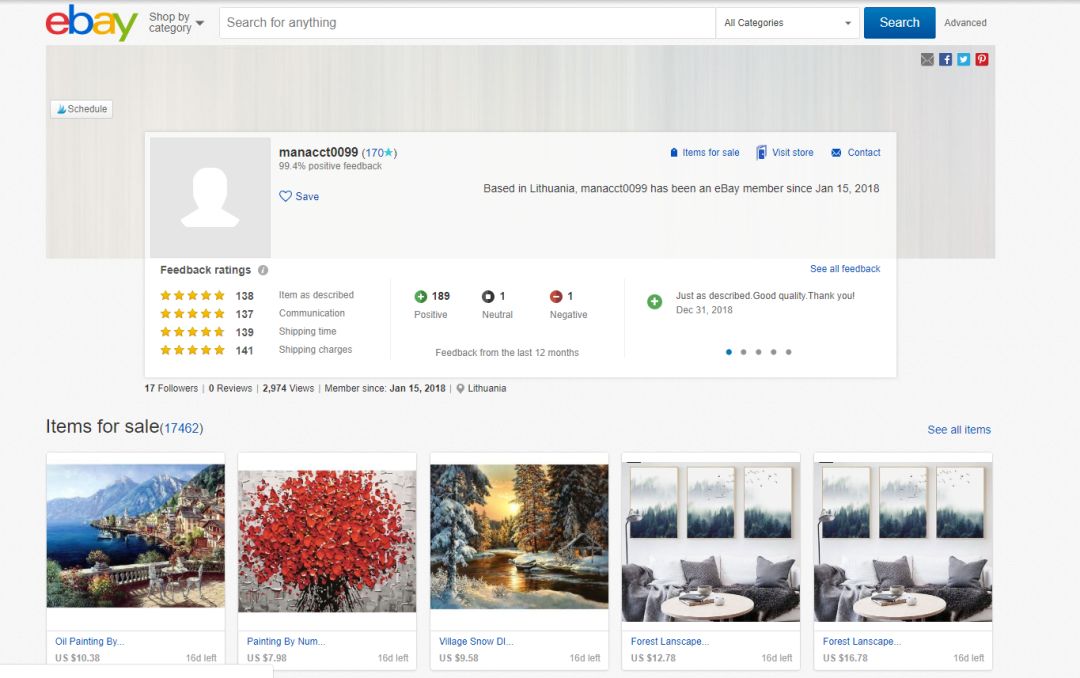Image resolution: width=1080 pixels, height=678 pixels.
Task: Click the Feedback ratings info icon
Action: point(263,270)
